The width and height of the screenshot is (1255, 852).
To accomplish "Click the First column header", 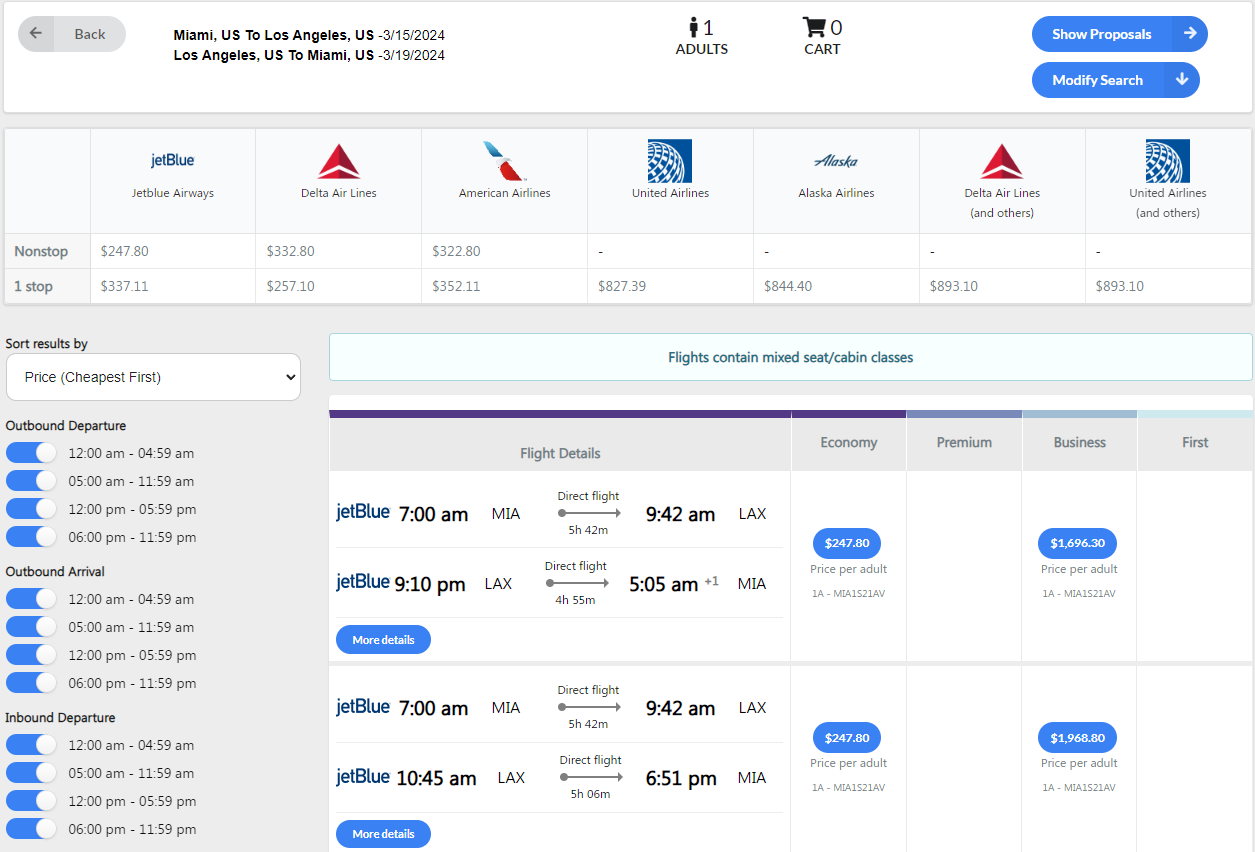I will coord(1195,442).
